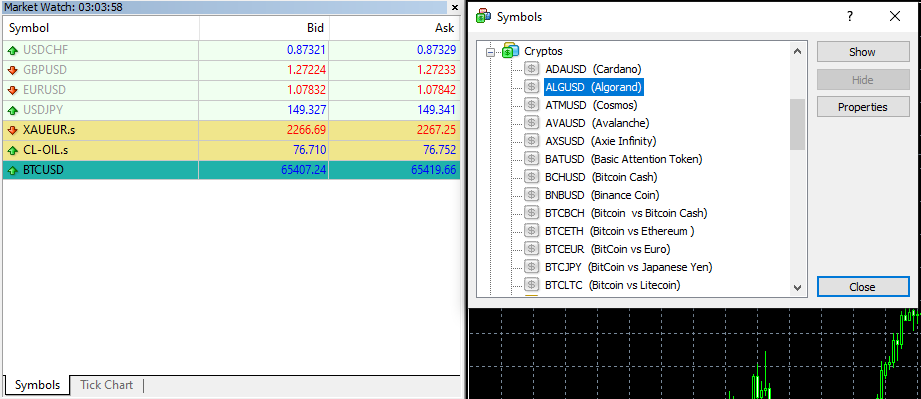The width and height of the screenshot is (921, 399).
Task: Click the Show button
Action: [862, 52]
